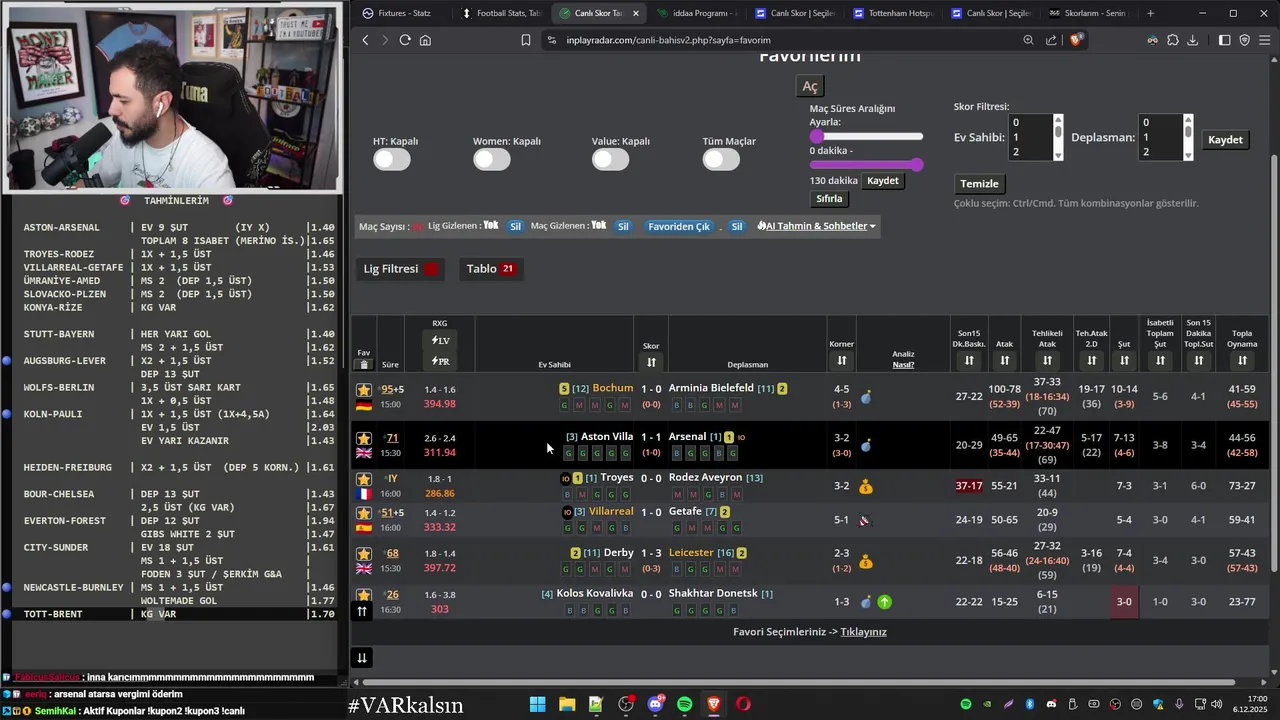Click the scroll-down double arrow button
1280x720 pixels.
point(362,657)
